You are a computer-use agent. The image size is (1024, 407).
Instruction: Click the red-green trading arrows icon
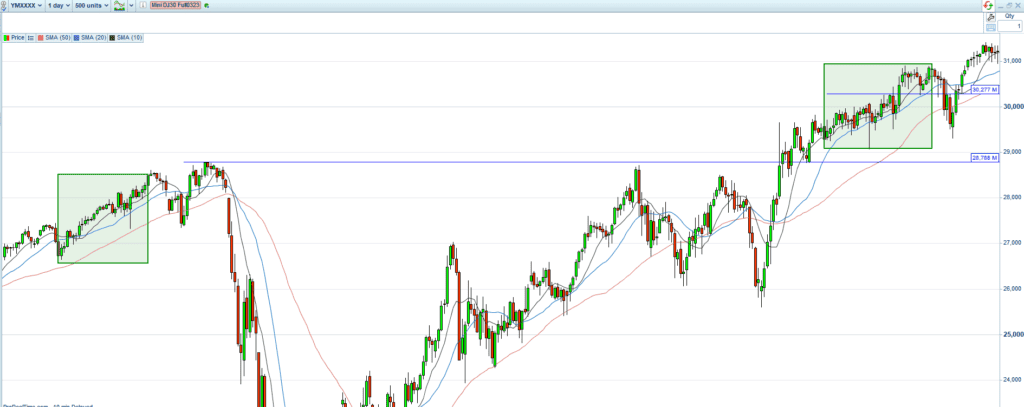coord(987,5)
